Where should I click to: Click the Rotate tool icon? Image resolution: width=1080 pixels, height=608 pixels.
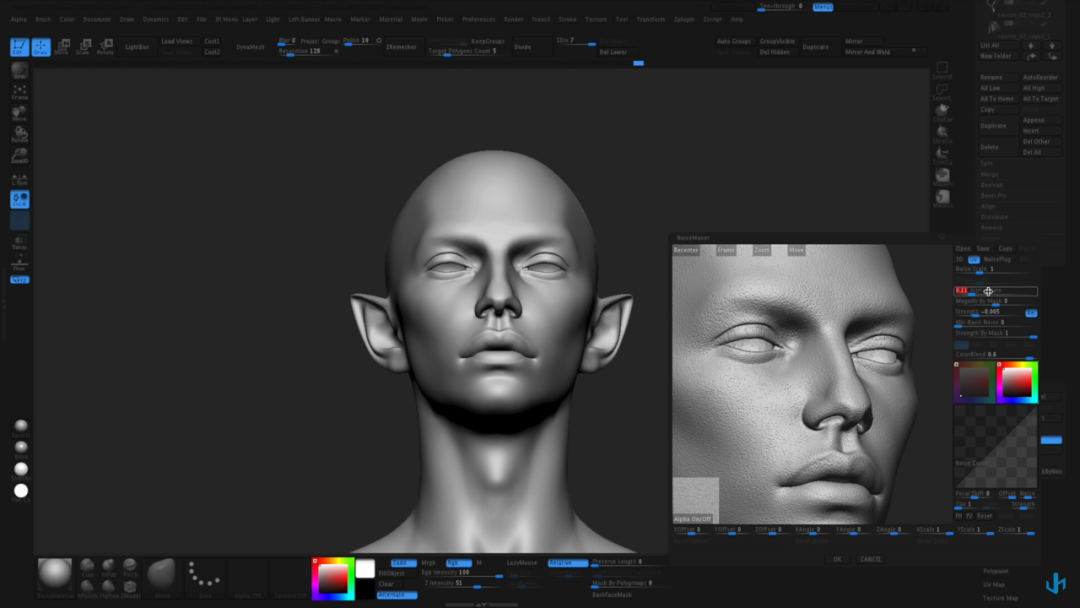[x=105, y=46]
